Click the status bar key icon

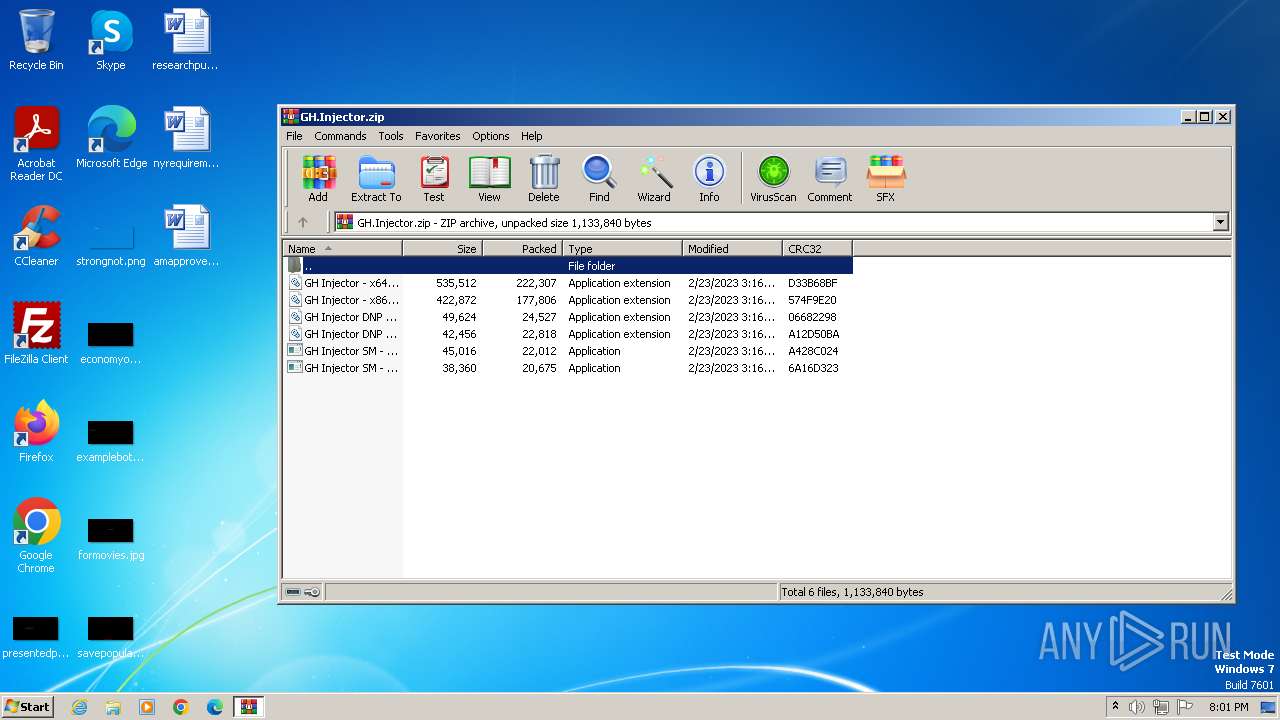tap(312, 592)
